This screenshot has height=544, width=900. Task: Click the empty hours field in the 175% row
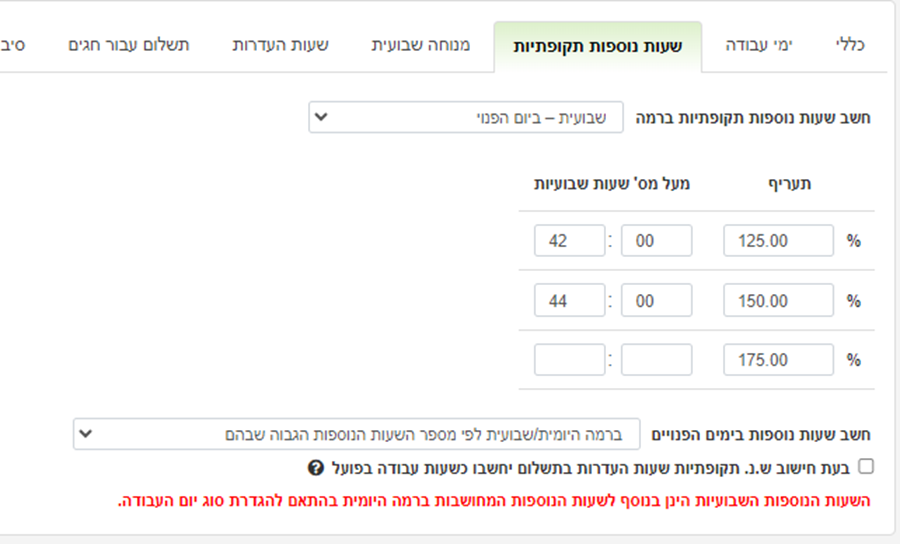point(569,360)
